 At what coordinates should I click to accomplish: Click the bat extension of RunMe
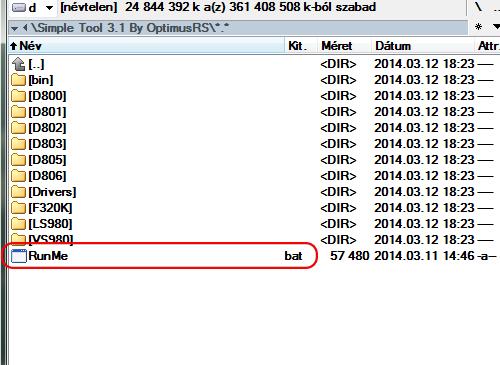293,256
